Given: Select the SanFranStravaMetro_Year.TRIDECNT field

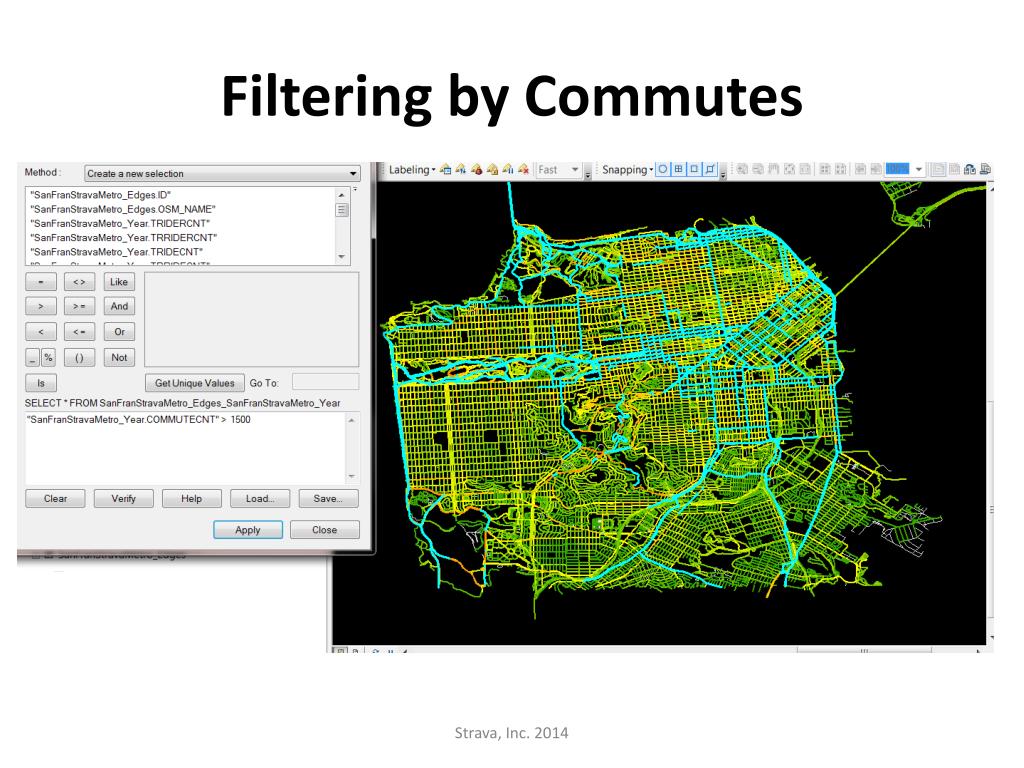Looking at the screenshot, I should [x=117, y=252].
